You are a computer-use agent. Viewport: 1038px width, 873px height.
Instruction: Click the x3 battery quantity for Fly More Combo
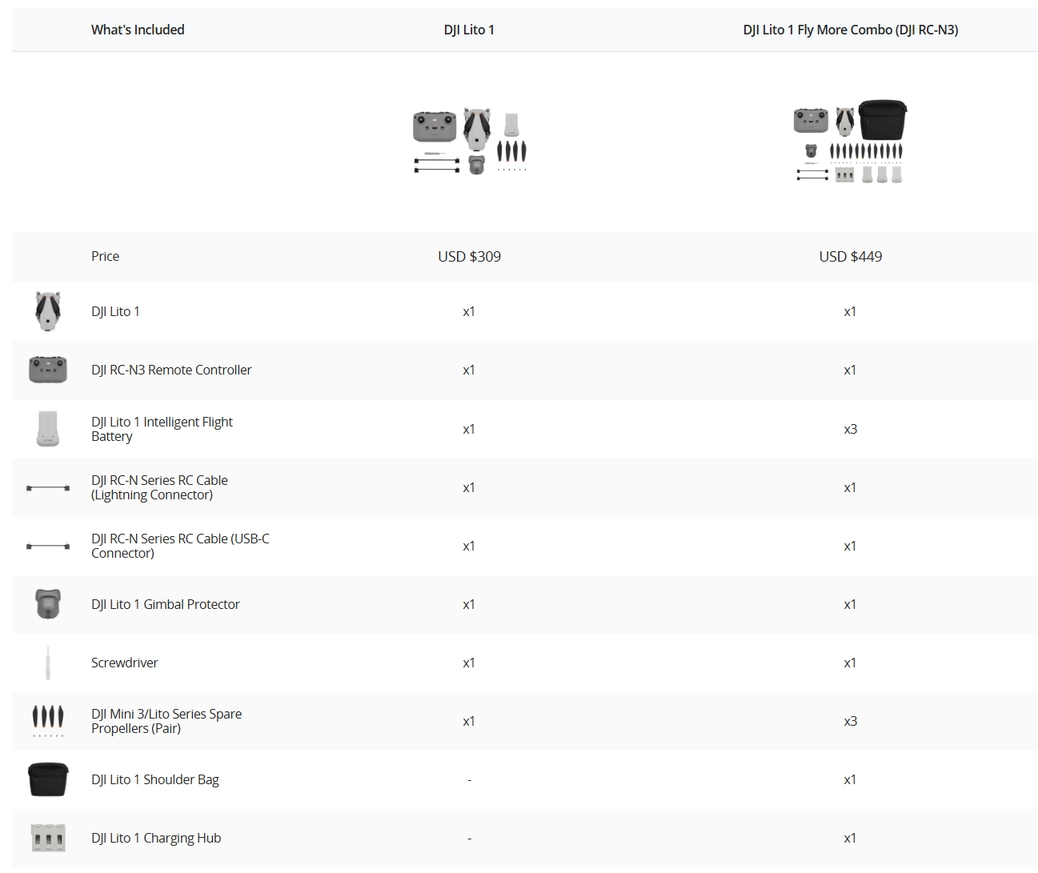coord(851,429)
